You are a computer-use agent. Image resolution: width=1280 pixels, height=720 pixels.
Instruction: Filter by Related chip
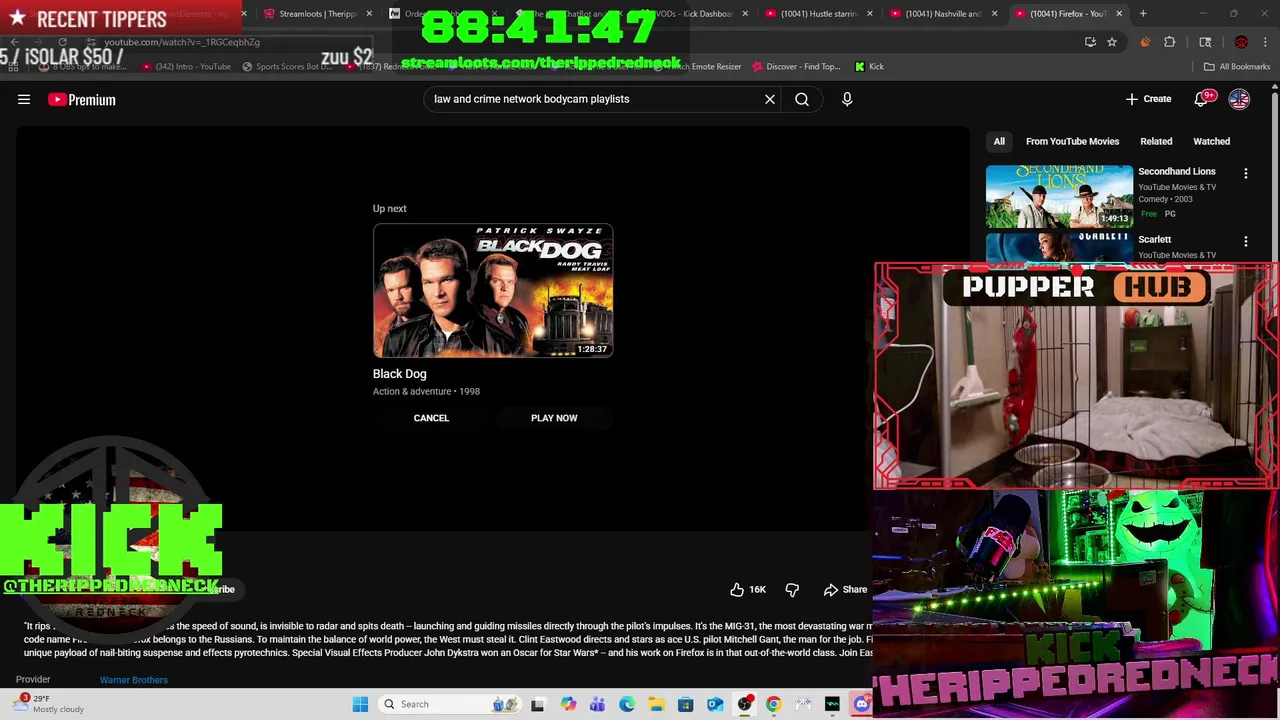(1156, 141)
